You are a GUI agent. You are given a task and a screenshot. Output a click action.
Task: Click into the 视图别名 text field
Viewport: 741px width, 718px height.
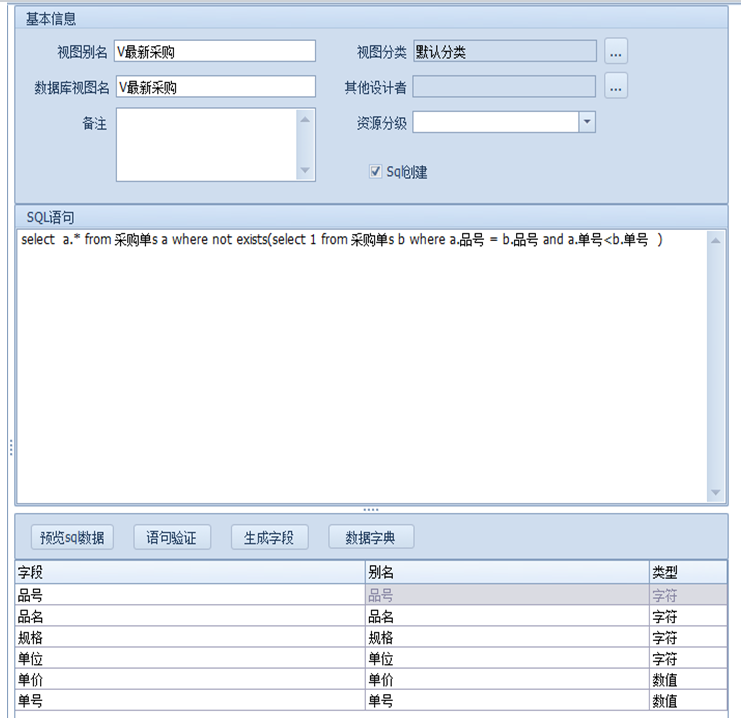(x=215, y=52)
